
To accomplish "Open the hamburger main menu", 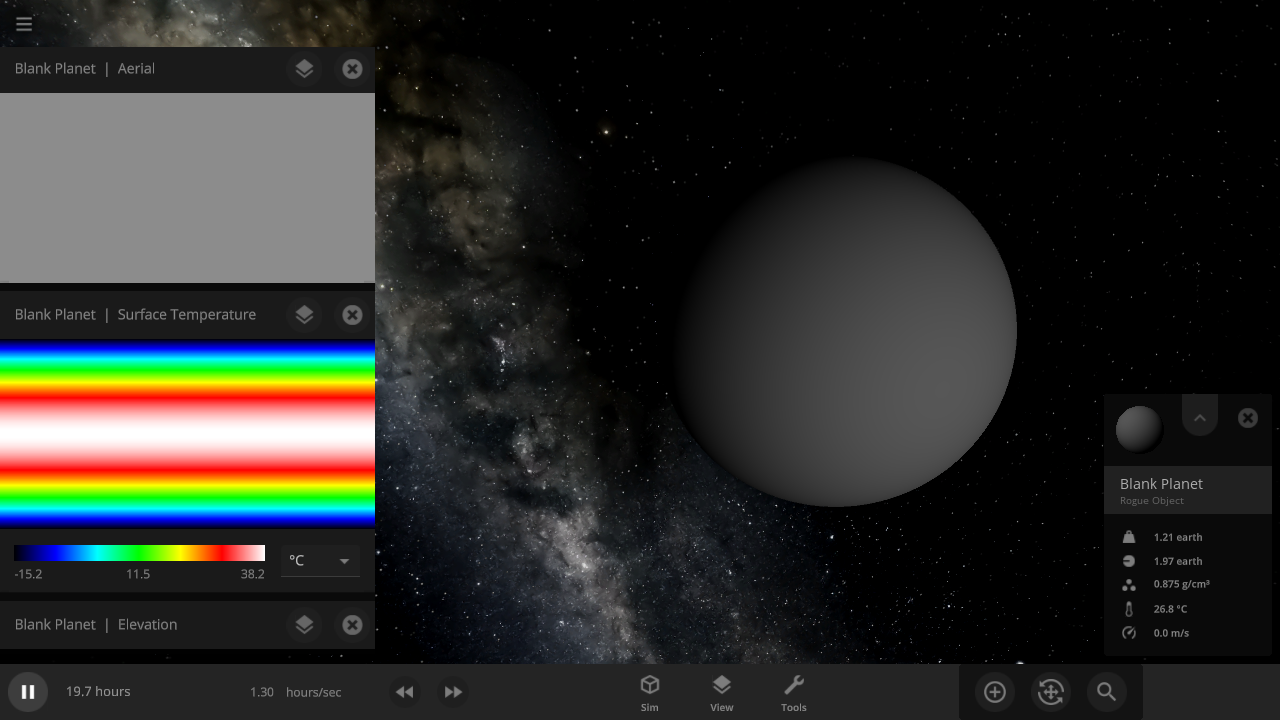I will (x=24, y=24).
